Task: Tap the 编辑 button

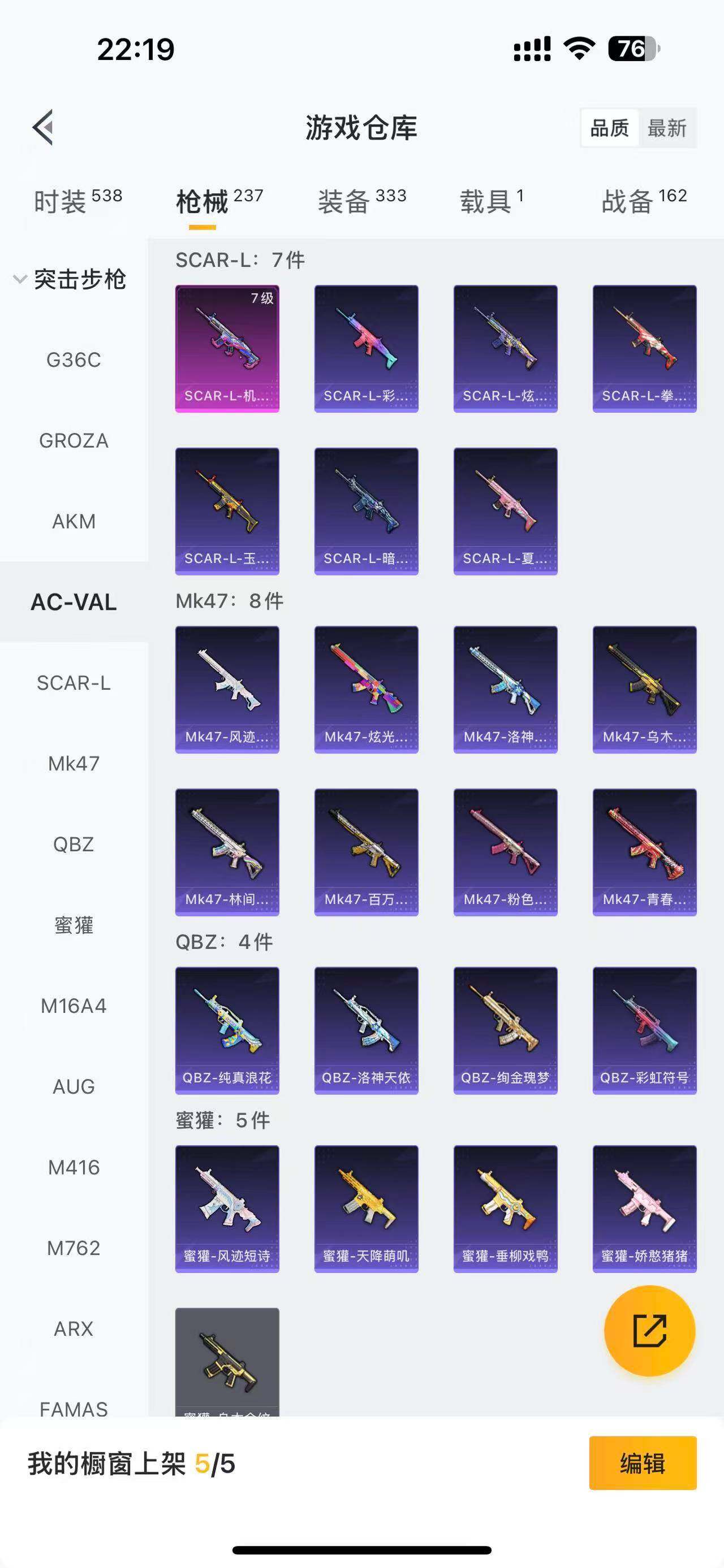Action: coord(643,1463)
